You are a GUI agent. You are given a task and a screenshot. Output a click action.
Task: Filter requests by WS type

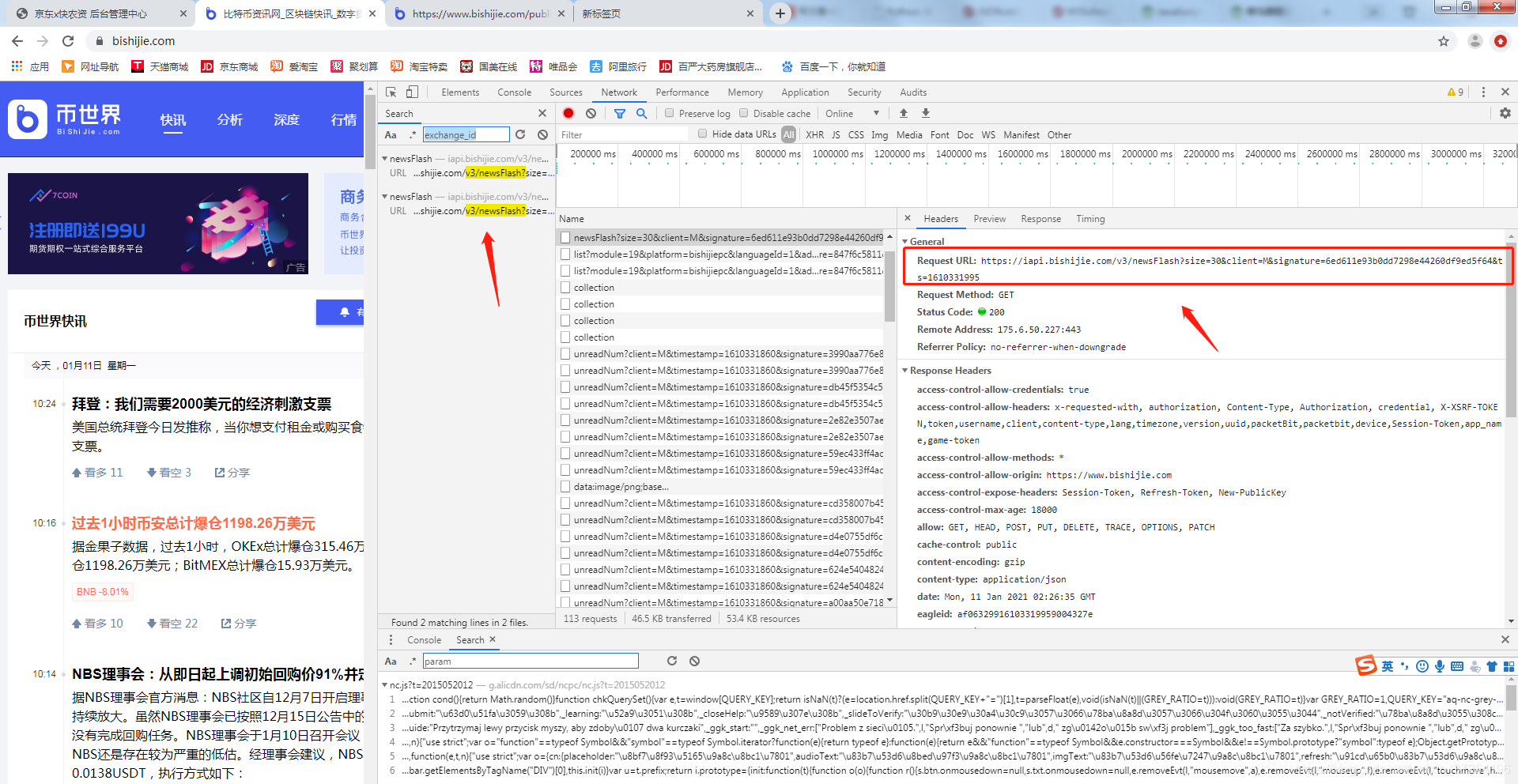pos(988,135)
